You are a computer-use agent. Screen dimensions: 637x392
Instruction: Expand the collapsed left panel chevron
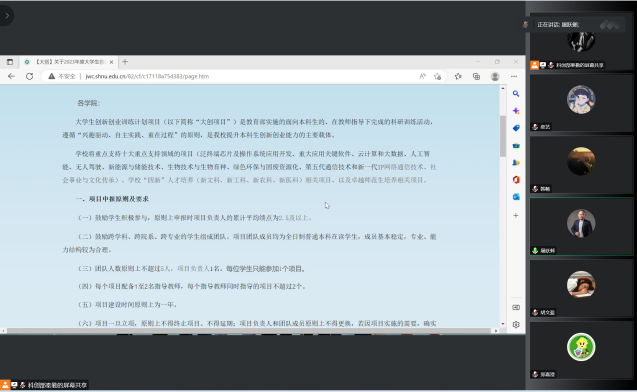pyautogui.click(x=7, y=15)
